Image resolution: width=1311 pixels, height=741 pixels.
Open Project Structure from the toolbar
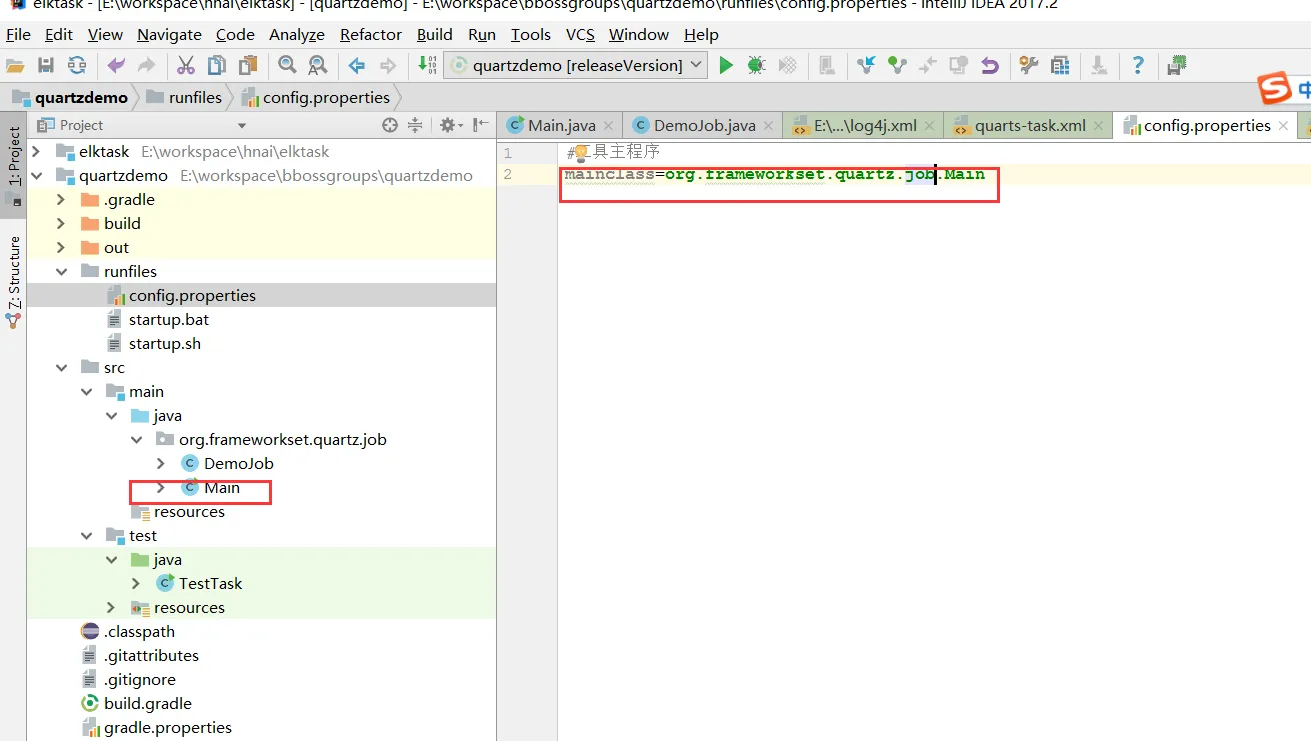(1060, 66)
